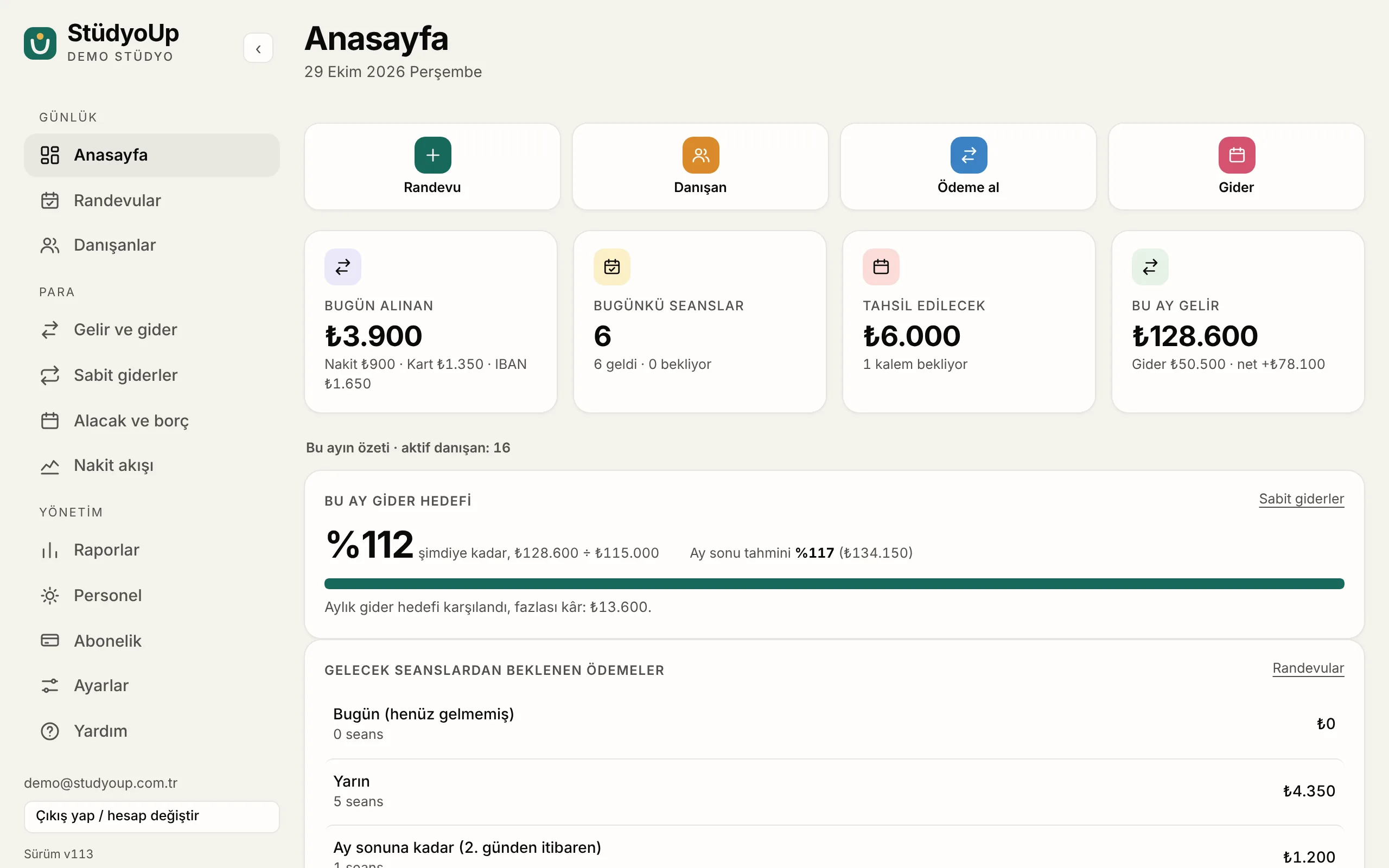The width and height of the screenshot is (1389, 868).
Task: Click the StüdyoUp logo icon
Action: 40,43
